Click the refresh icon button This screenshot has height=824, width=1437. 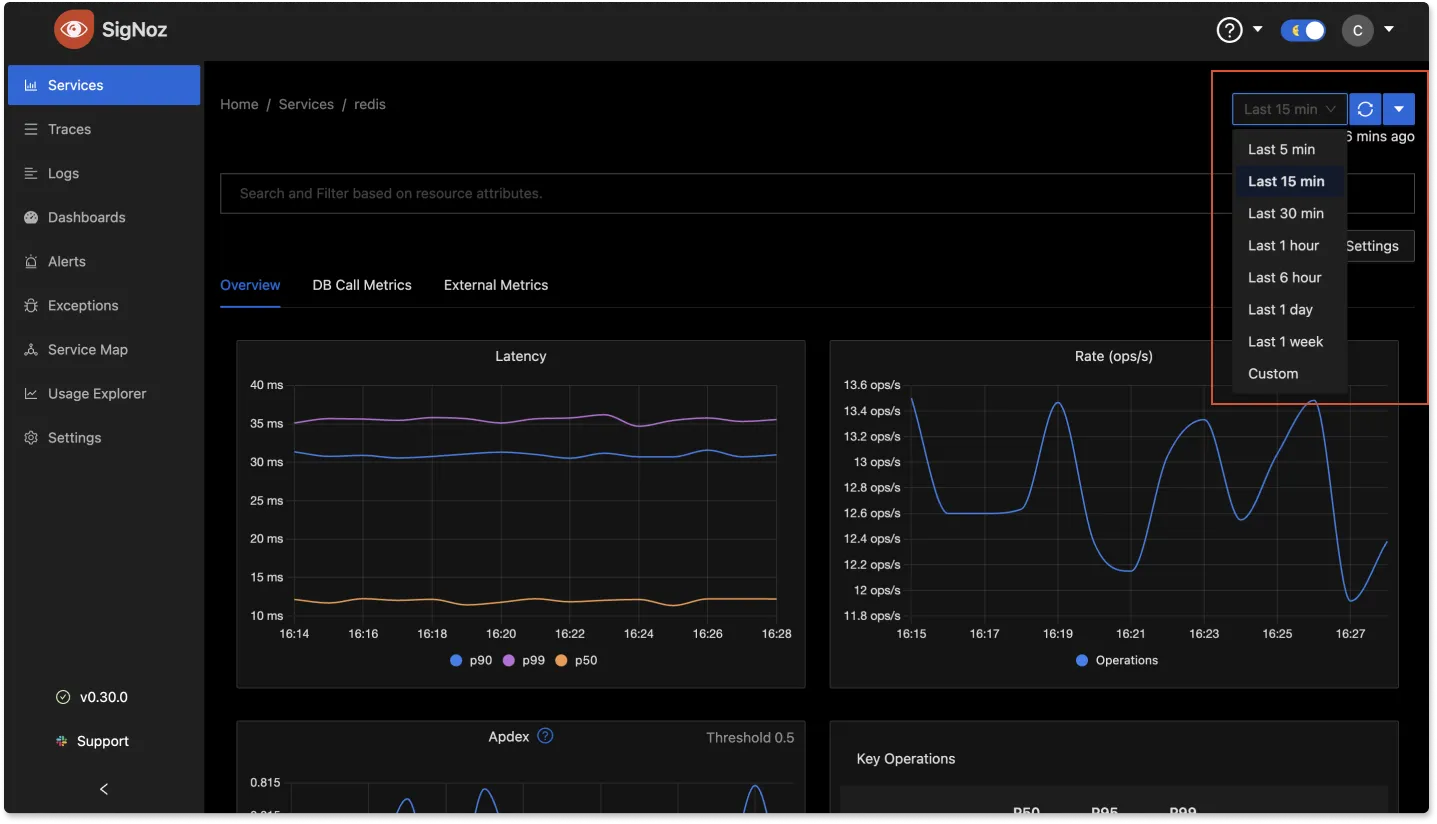click(x=1365, y=109)
